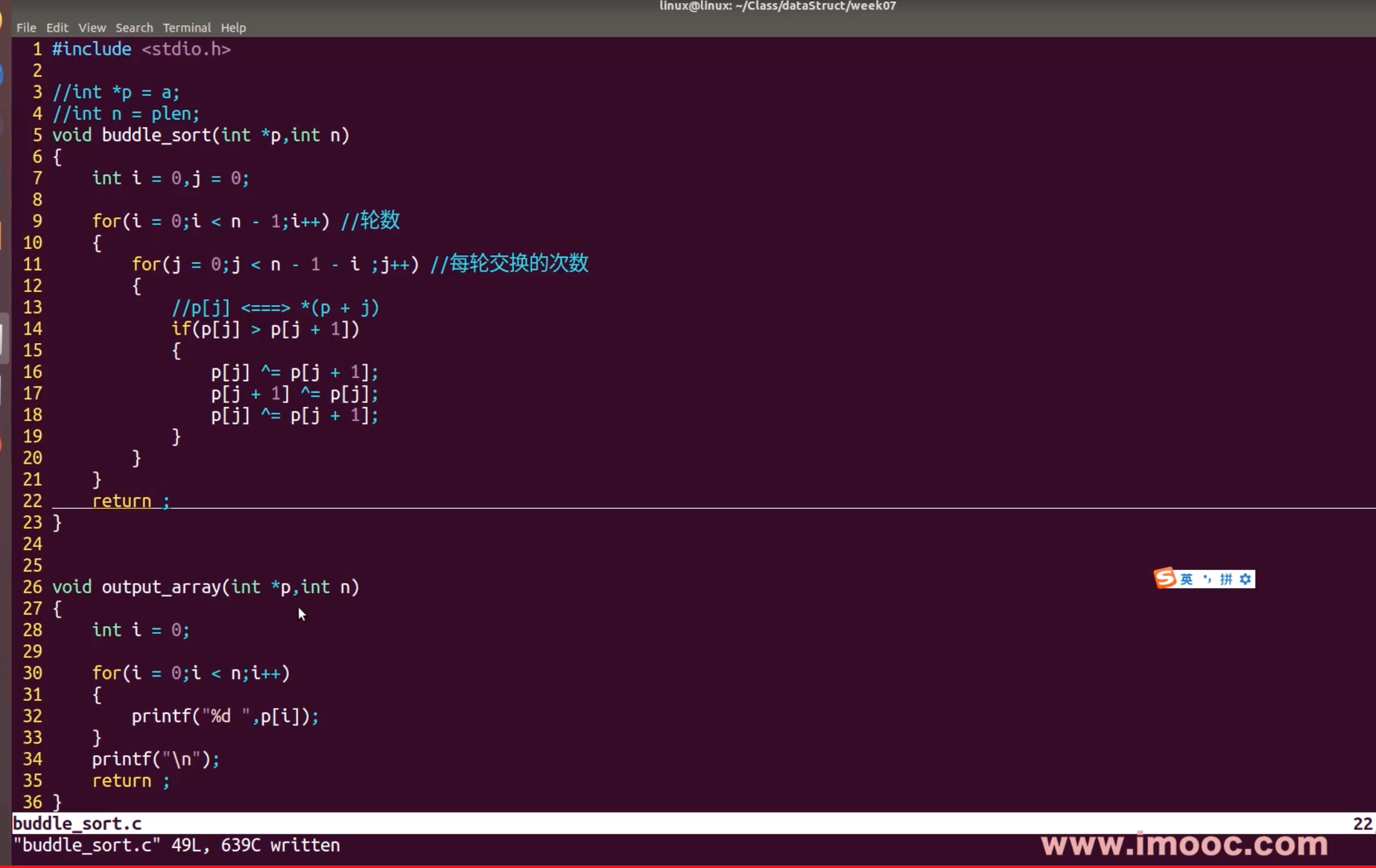Open the File menu
Screen dimensions: 1376x868
[x=26, y=28]
